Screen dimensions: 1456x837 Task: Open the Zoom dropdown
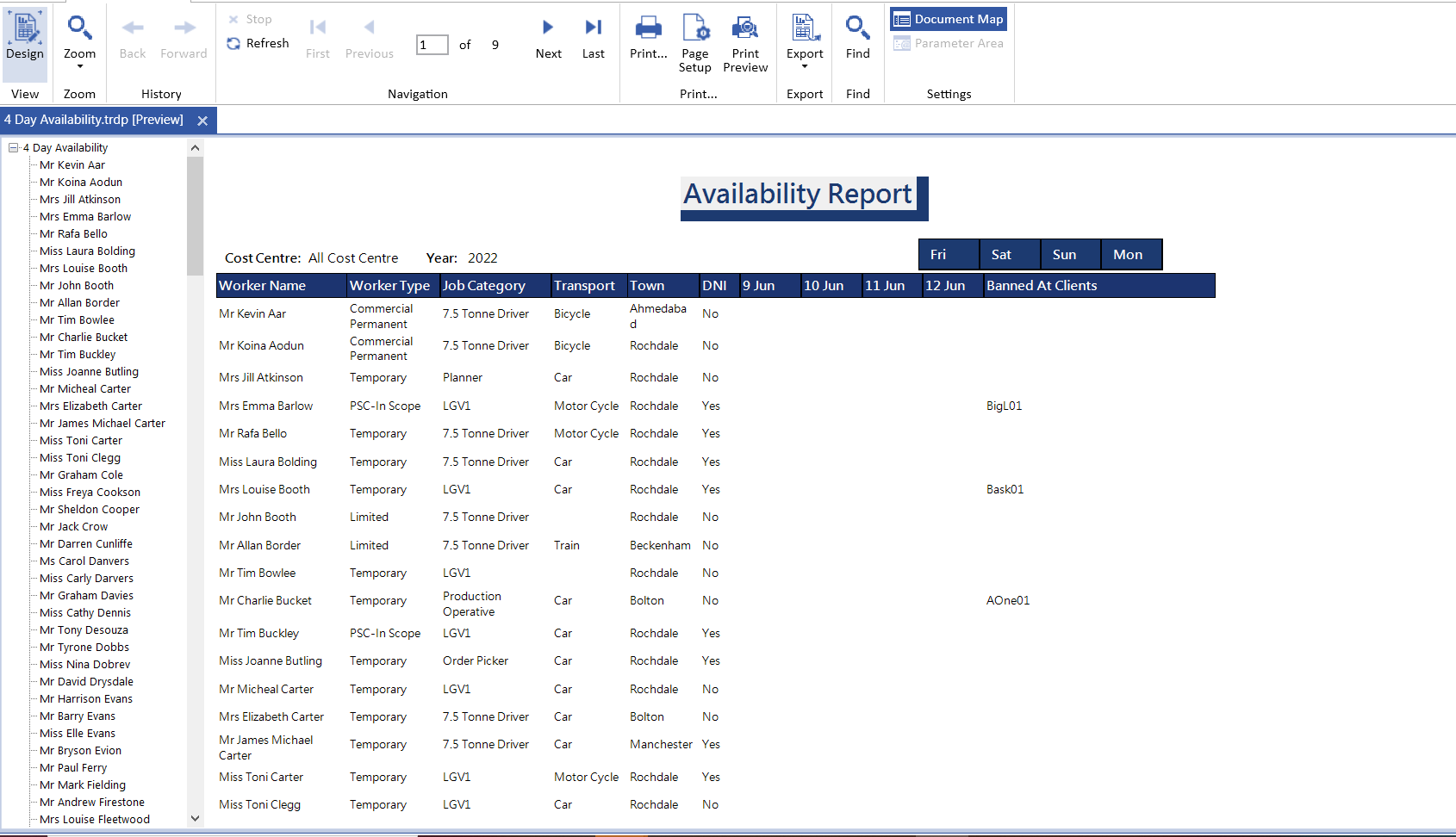tap(79, 41)
